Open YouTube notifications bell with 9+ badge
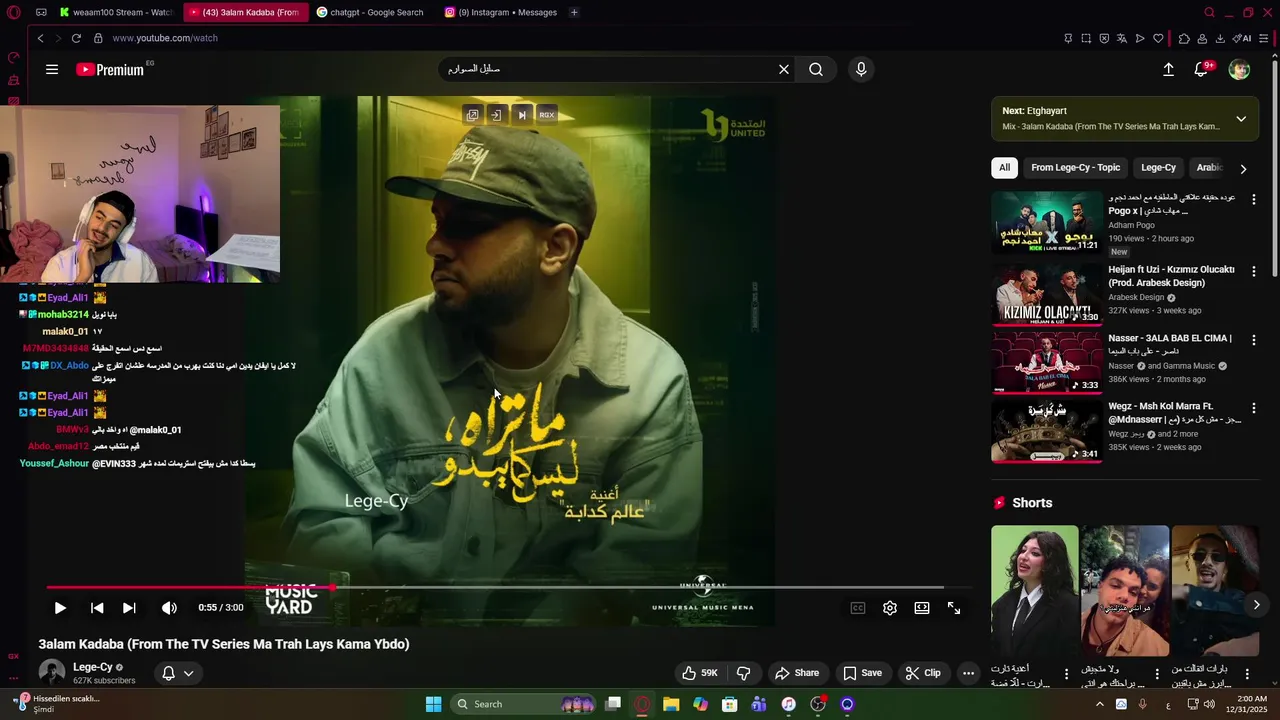Screen dimensions: 1280x720 pos(1202,68)
